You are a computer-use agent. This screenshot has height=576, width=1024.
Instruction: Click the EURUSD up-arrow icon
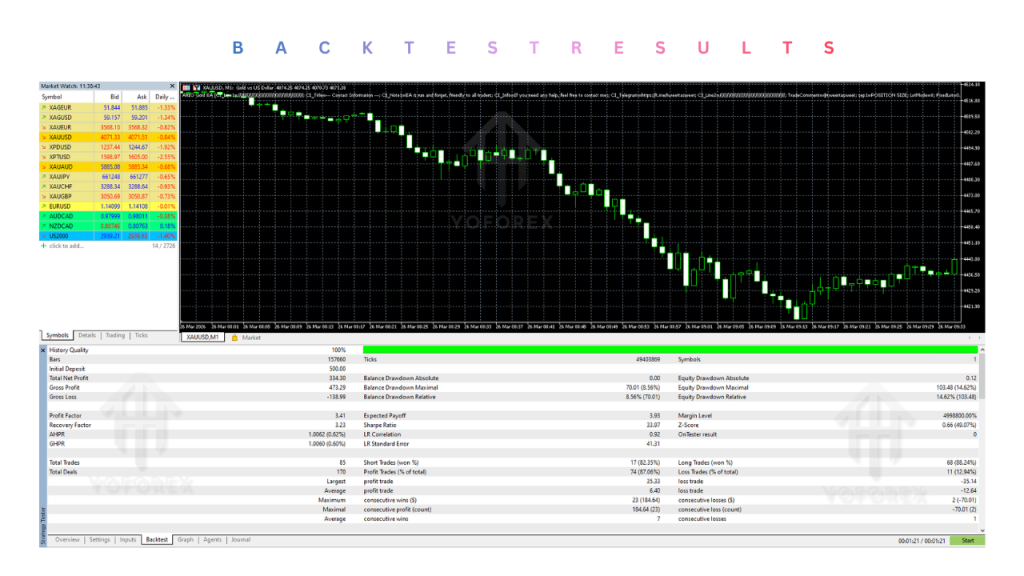(x=44, y=206)
